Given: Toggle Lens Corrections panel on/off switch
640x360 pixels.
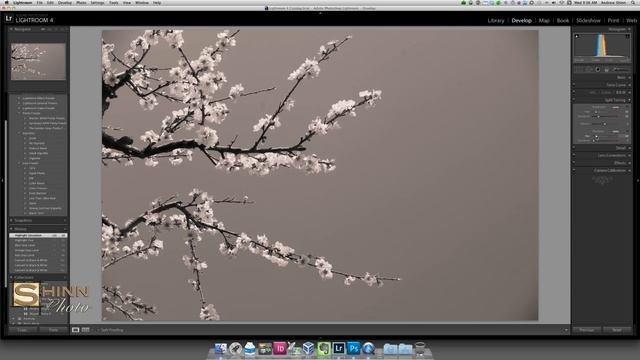Looking at the screenshot, I should pyautogui.click(x=574, y=155).
